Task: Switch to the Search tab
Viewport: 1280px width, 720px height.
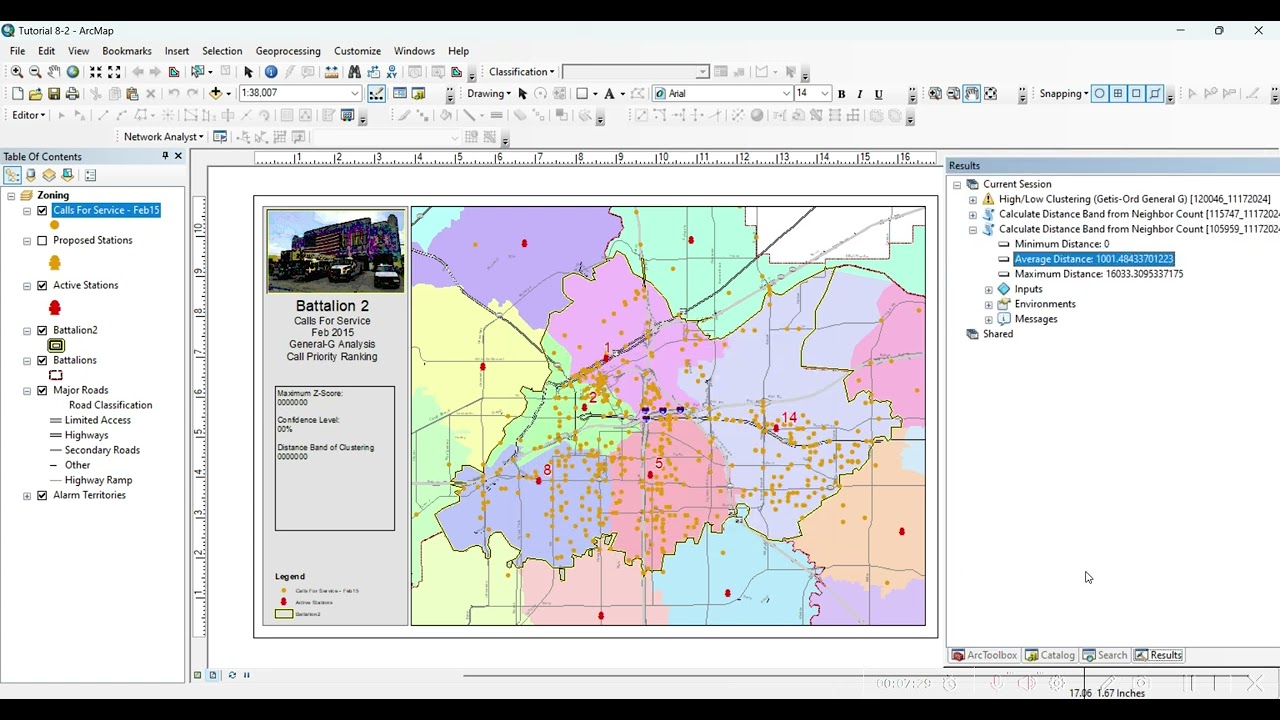Action: 1105,655
